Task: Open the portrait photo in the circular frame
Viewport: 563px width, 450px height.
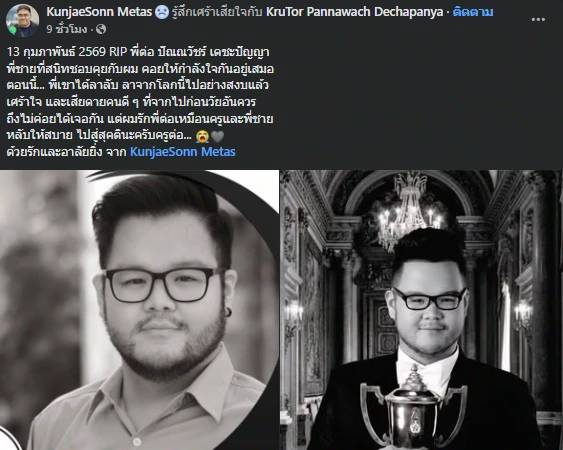Action: pos(139,310)
